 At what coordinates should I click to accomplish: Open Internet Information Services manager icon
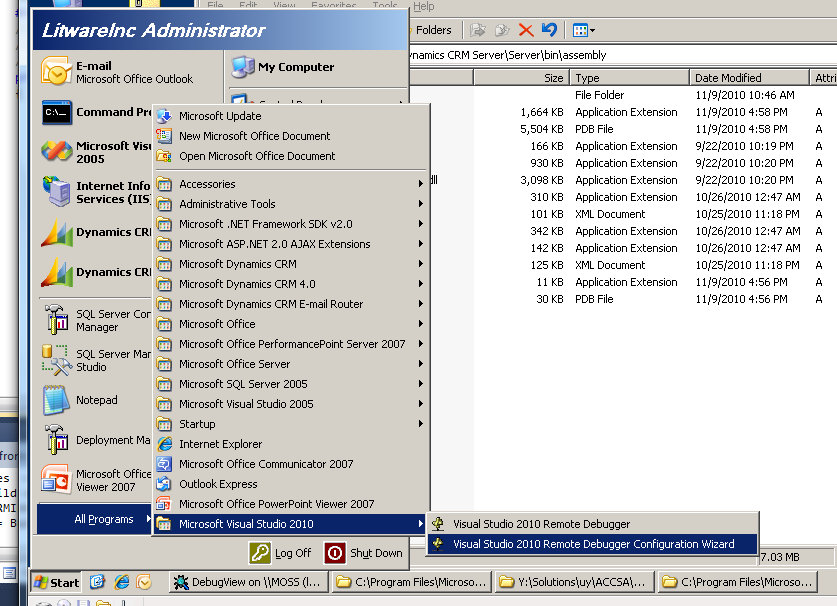pyautogui.click(x=56, y=192)
